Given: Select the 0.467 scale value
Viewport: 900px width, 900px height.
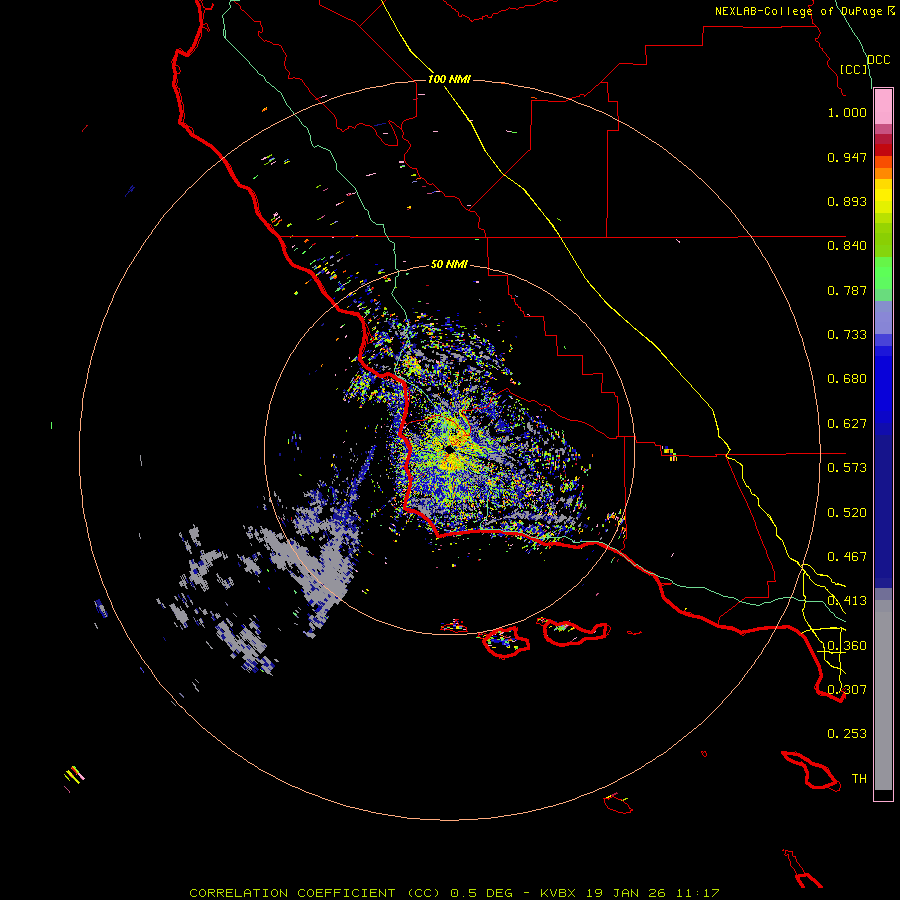Looking at the screenshot, I should point(847,557).
